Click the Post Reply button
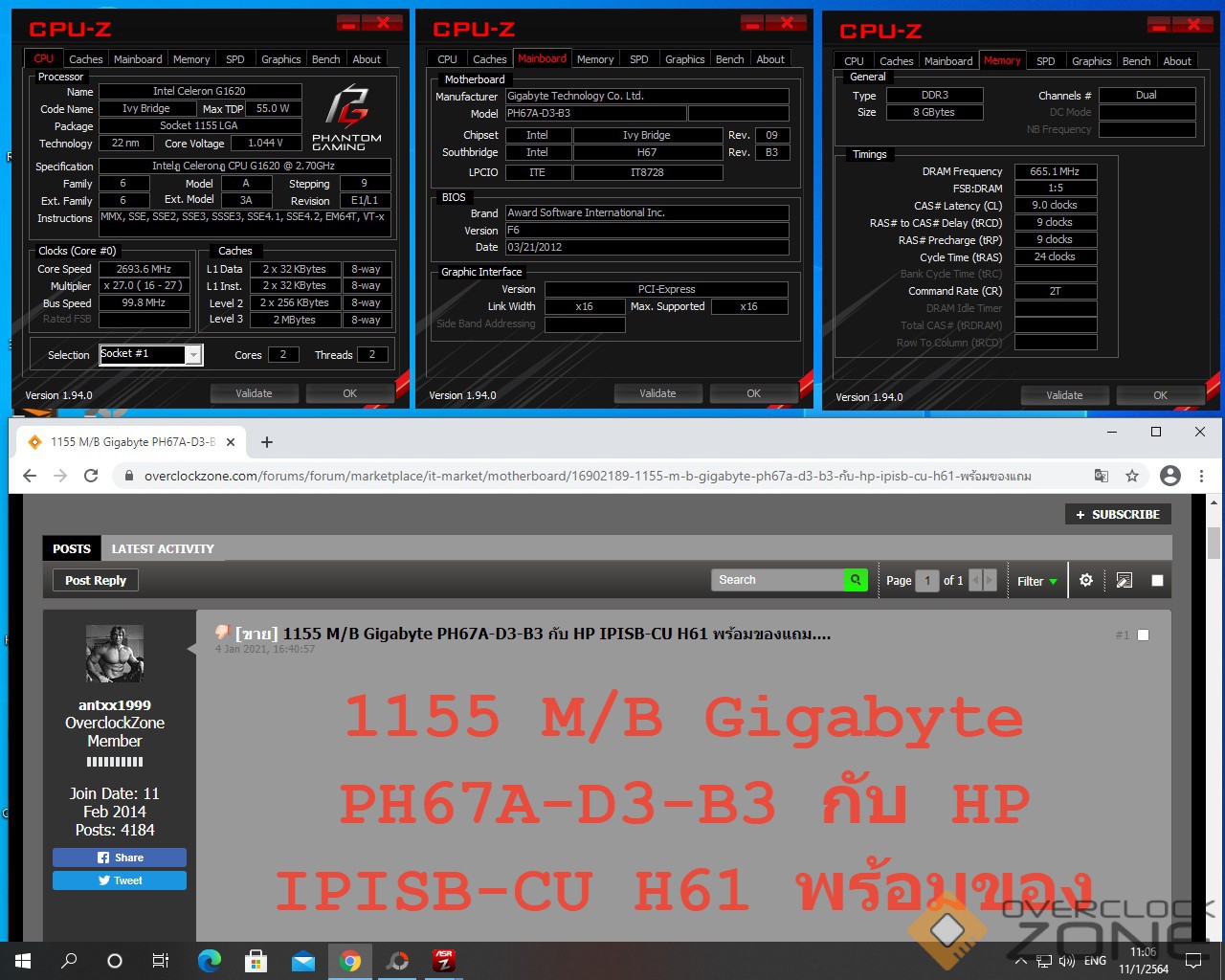 coord(96,580)
